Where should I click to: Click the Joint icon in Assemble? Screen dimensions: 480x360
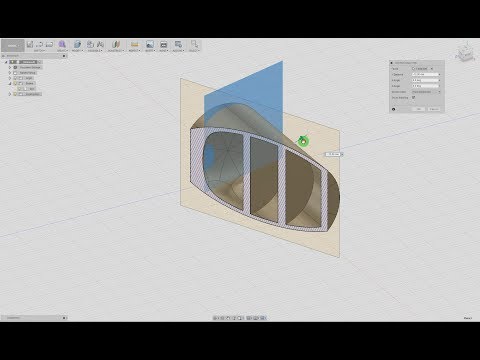pos(100,44)
